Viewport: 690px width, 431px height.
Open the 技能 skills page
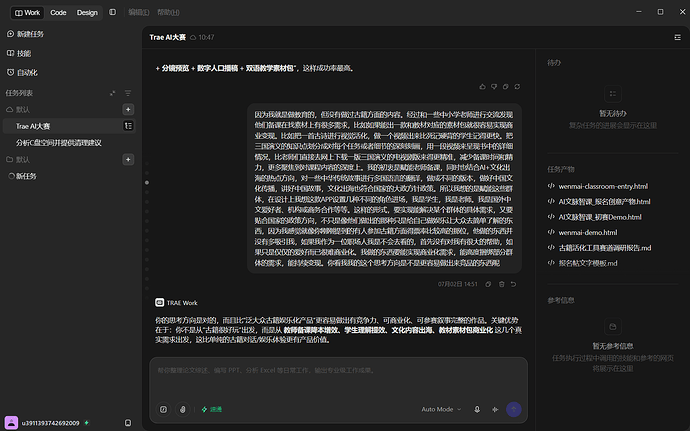[19, 53]
